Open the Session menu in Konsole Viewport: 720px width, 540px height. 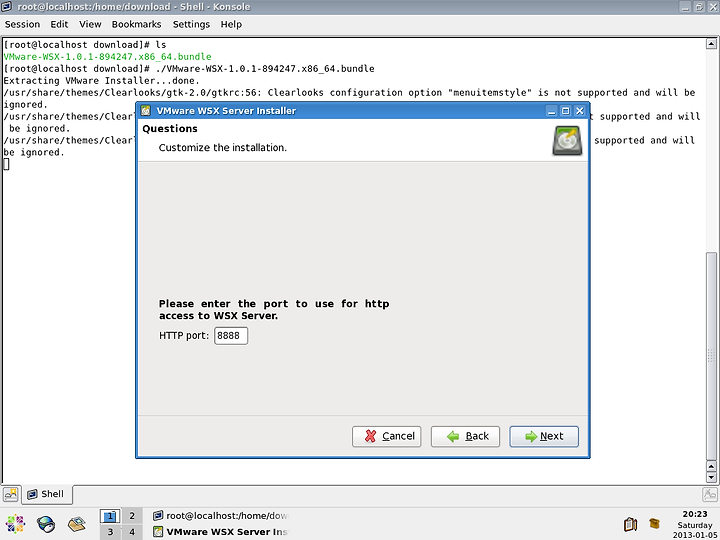[x=22, y=24]
